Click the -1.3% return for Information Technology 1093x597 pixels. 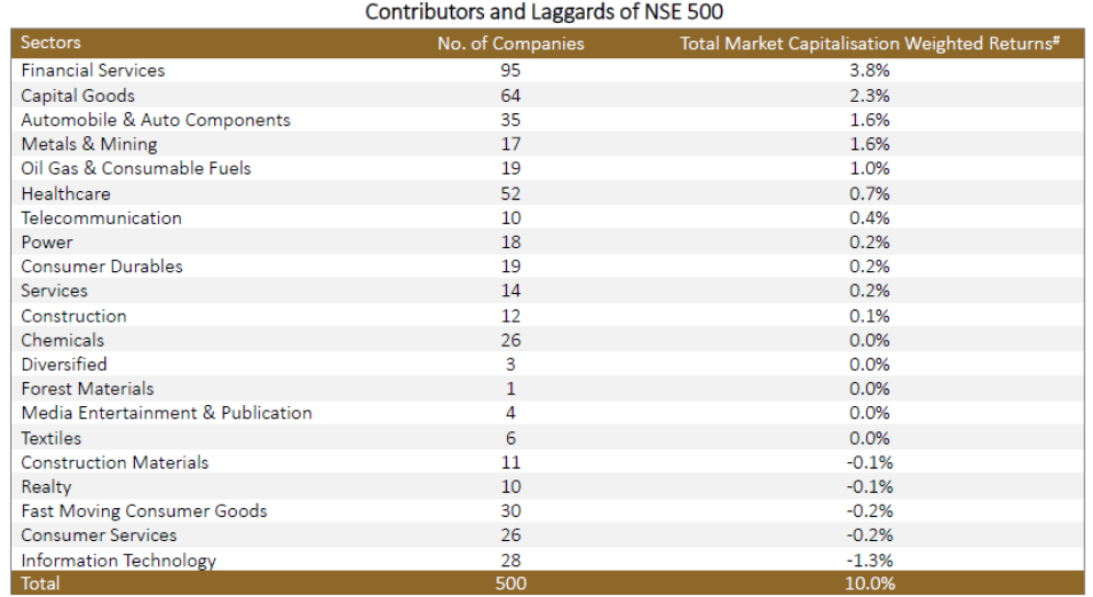pos(869,561)
